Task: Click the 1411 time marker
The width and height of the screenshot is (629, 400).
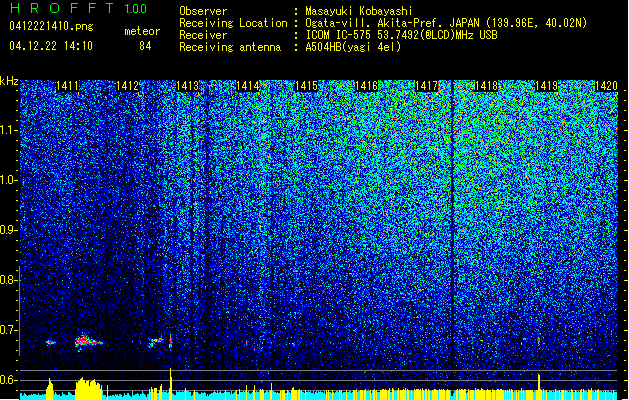Action: (67, 86)
